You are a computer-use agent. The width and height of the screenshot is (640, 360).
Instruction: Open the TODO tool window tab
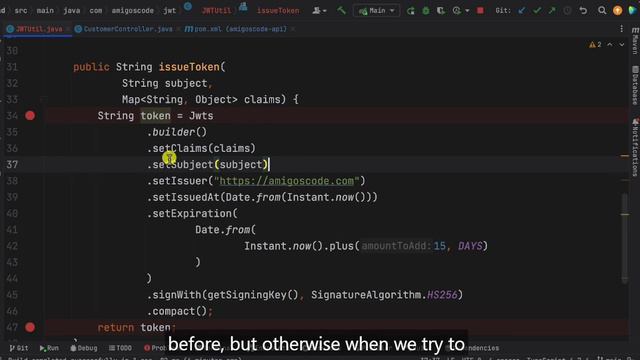pos(120,348)
